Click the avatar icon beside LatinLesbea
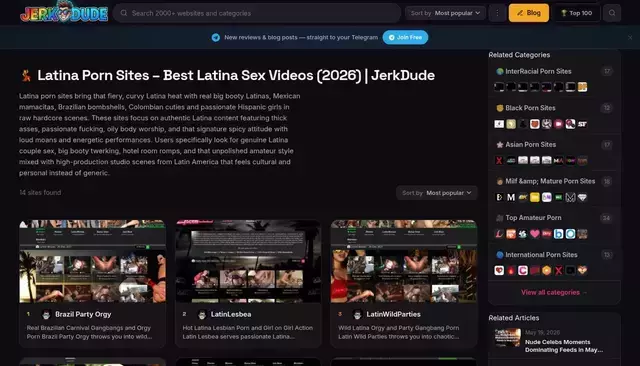Screen dimensions: 640x366 202,315
